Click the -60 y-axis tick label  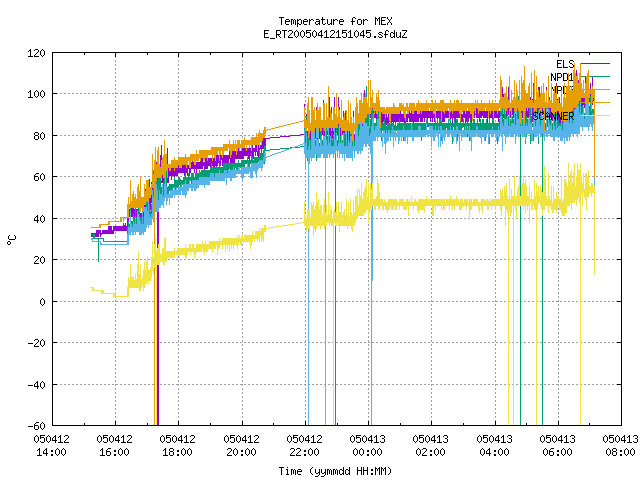click(37, 426)
